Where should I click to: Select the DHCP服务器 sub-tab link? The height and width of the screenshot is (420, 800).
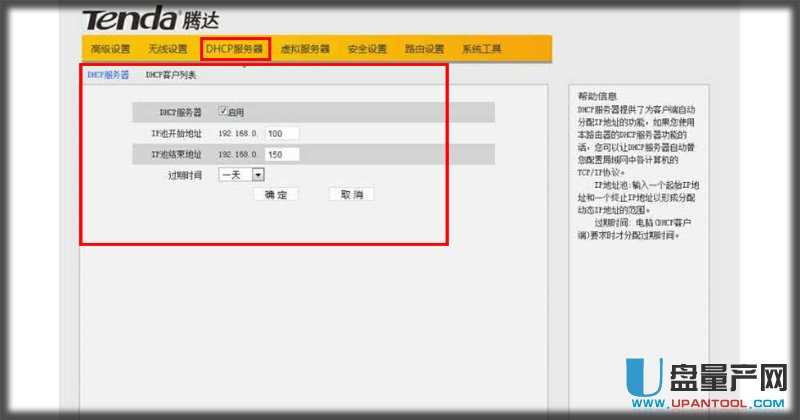(108, 75)
